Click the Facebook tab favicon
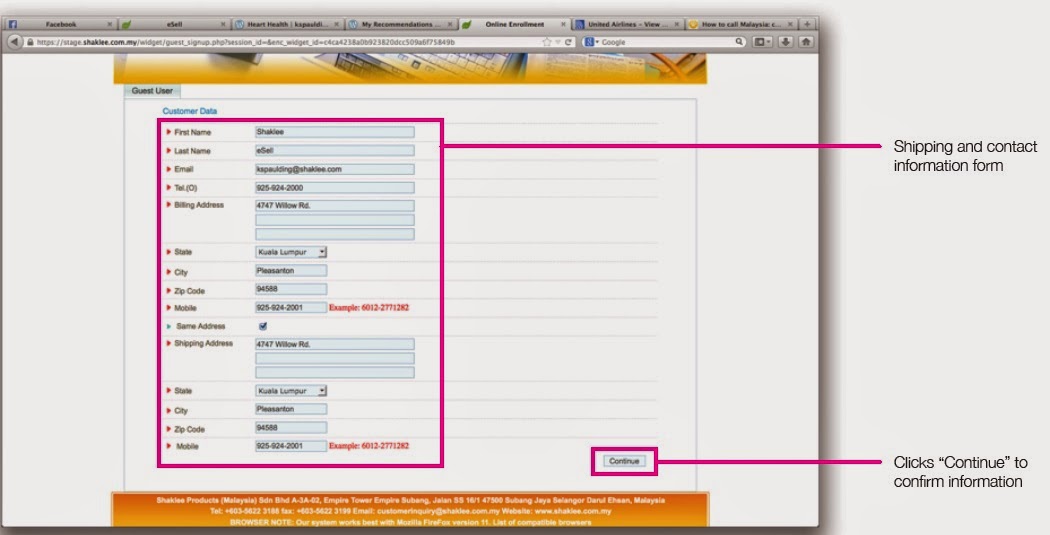Image resolution: width=1050 pixels, height=535 pixels. point(13,24)
